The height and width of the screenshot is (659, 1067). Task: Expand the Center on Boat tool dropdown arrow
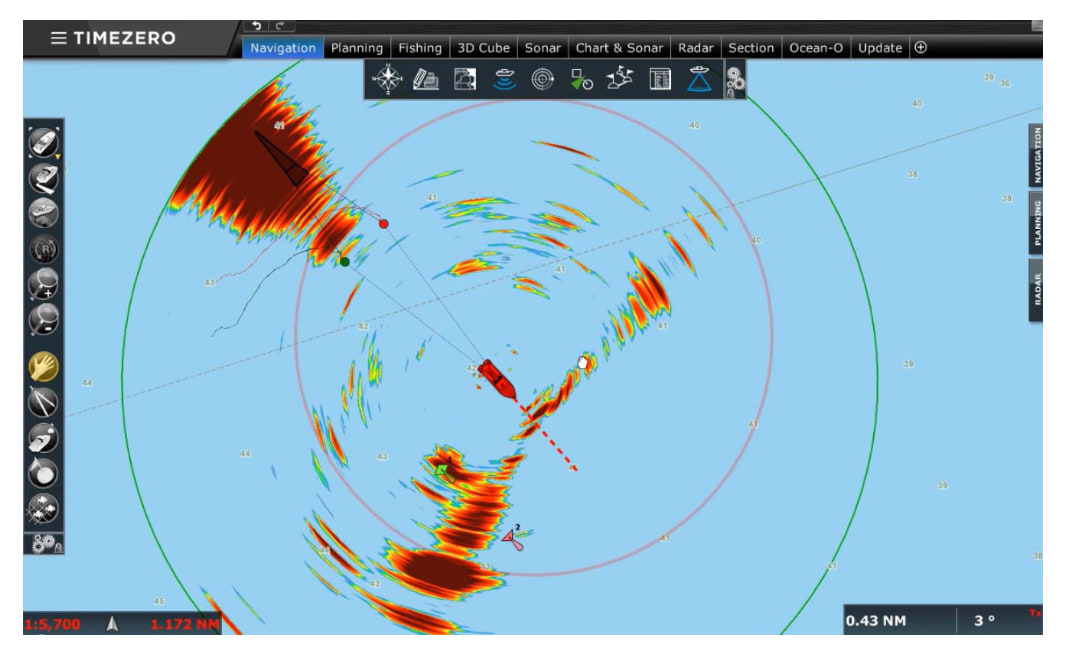coord(58,157)
